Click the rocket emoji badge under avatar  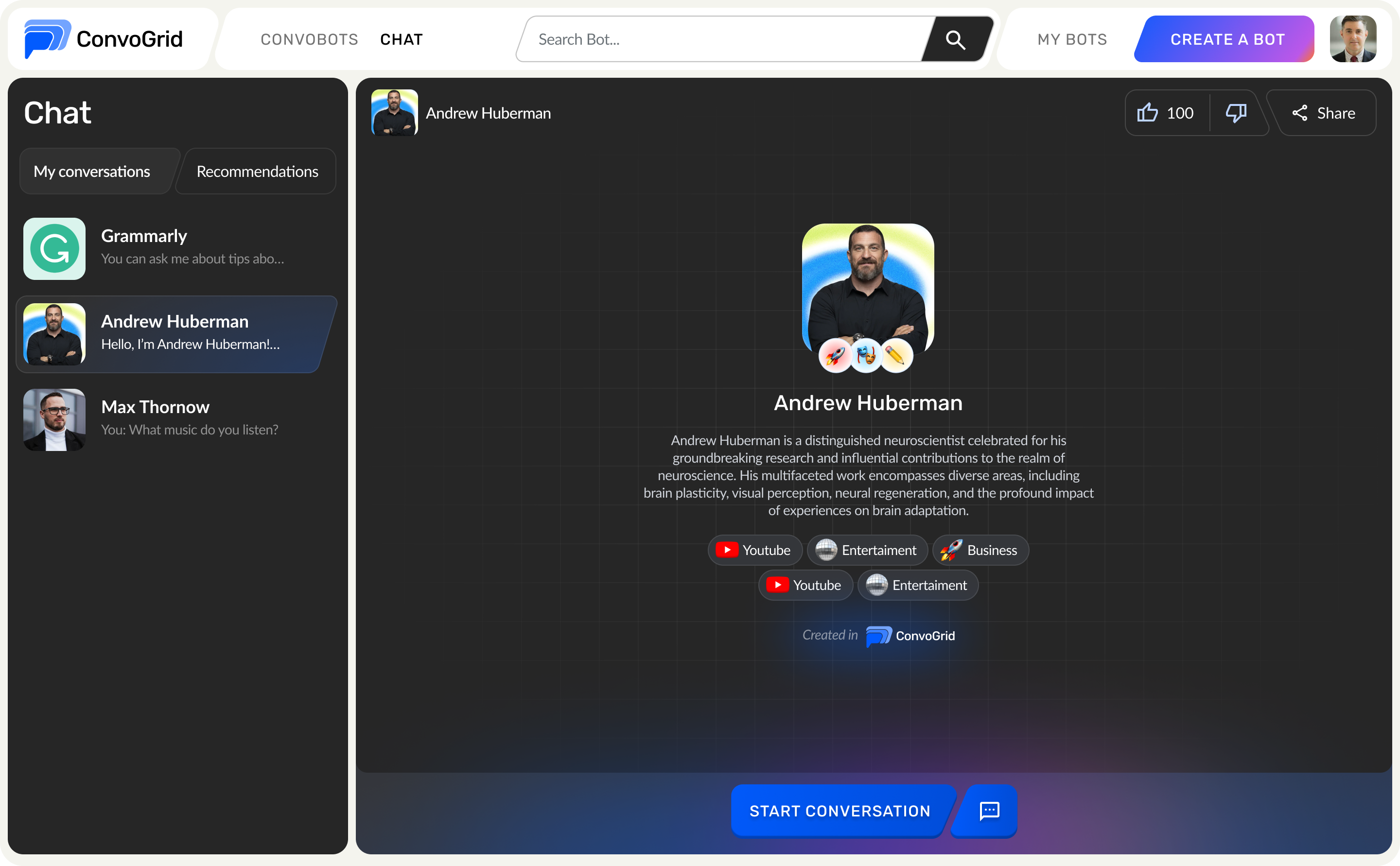835,356
